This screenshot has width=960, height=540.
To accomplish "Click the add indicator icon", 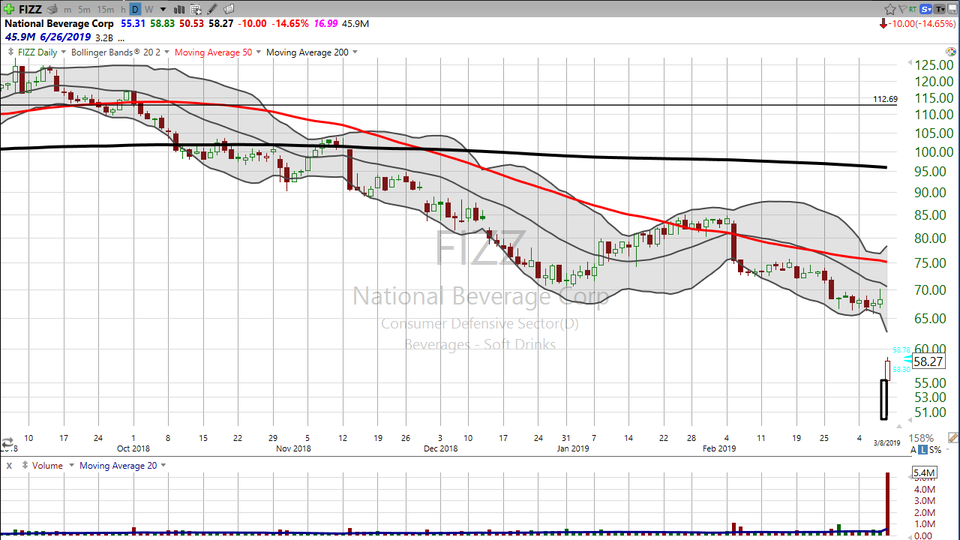I will [x=196, y=9].
